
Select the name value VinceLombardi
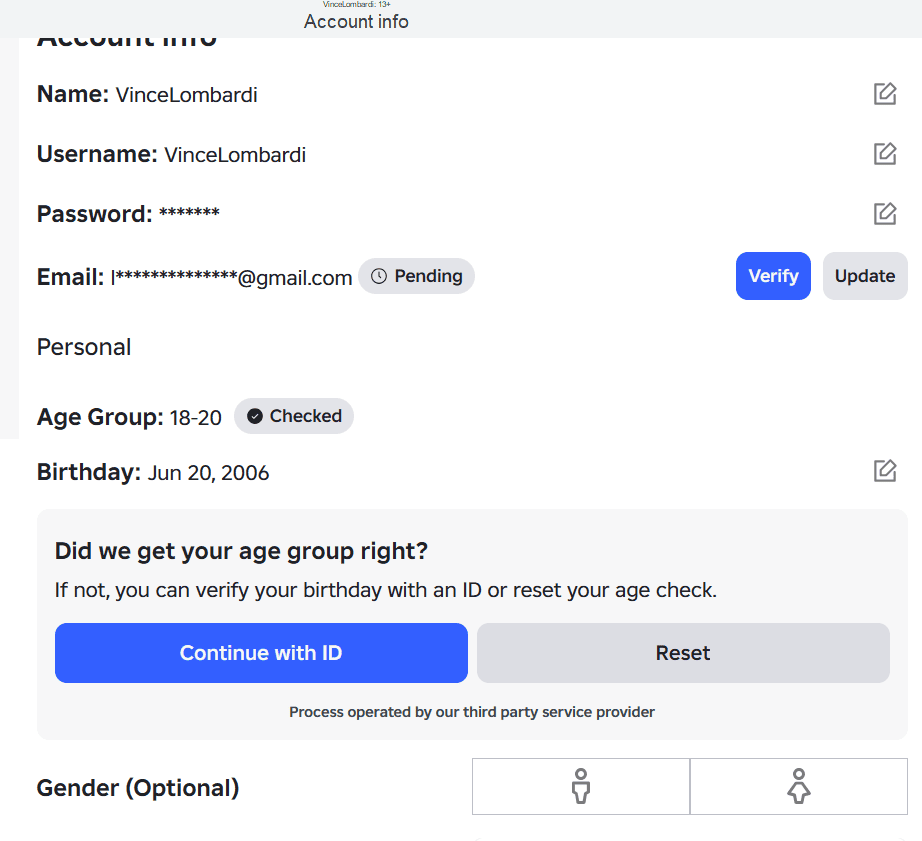pos(186,95)
